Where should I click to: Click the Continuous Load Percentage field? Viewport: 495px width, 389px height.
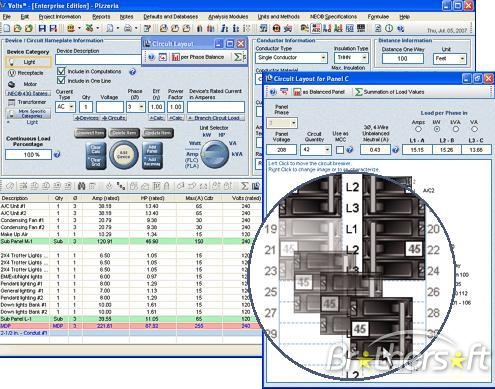[x=28, y=154]
